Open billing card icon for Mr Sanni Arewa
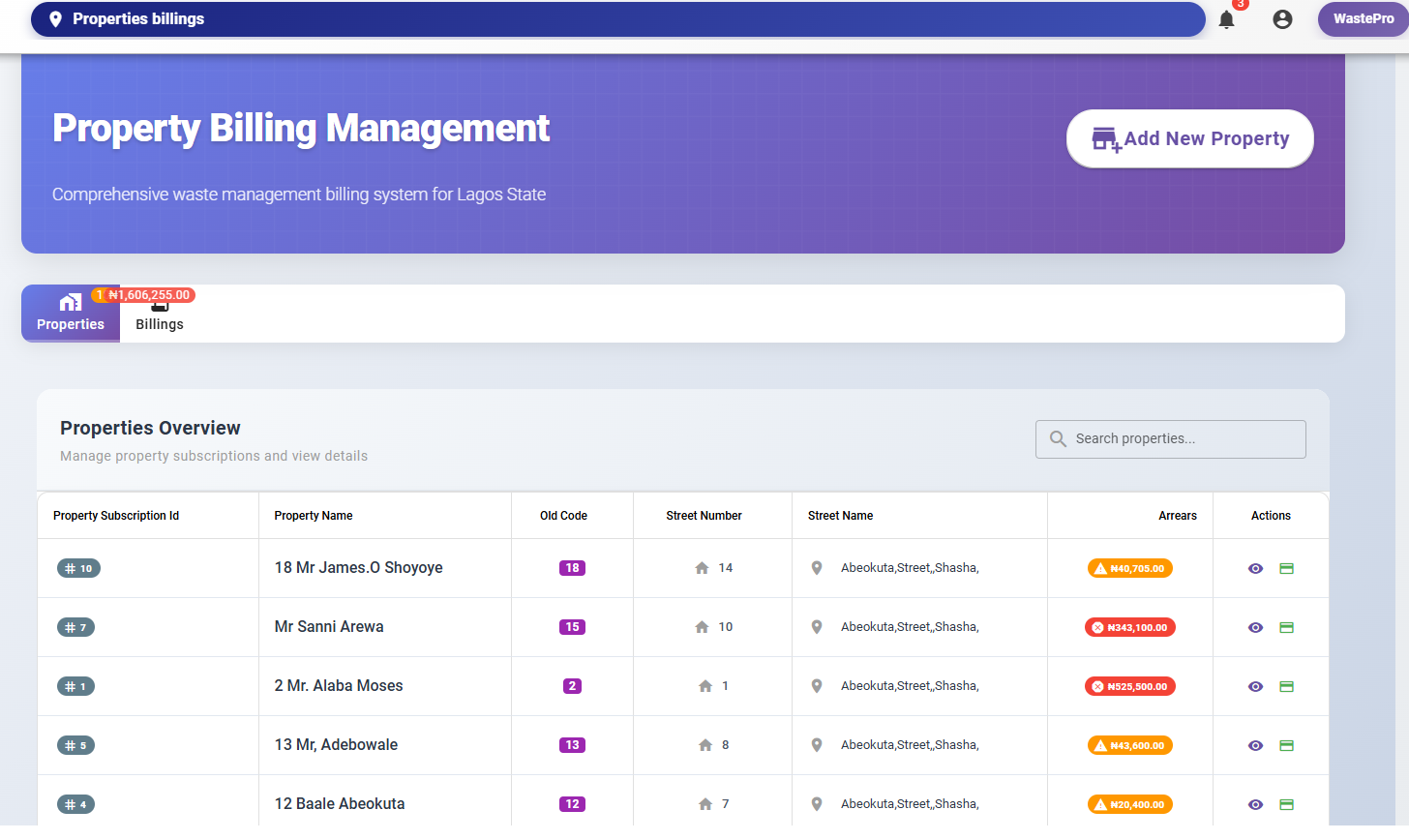This screenshot has height=840, width=1409. 1287,626
